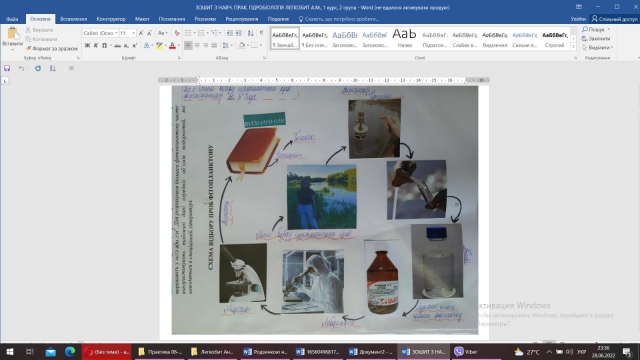
Task: Click the Увійти sign-in link
Action: click(578, 19)
